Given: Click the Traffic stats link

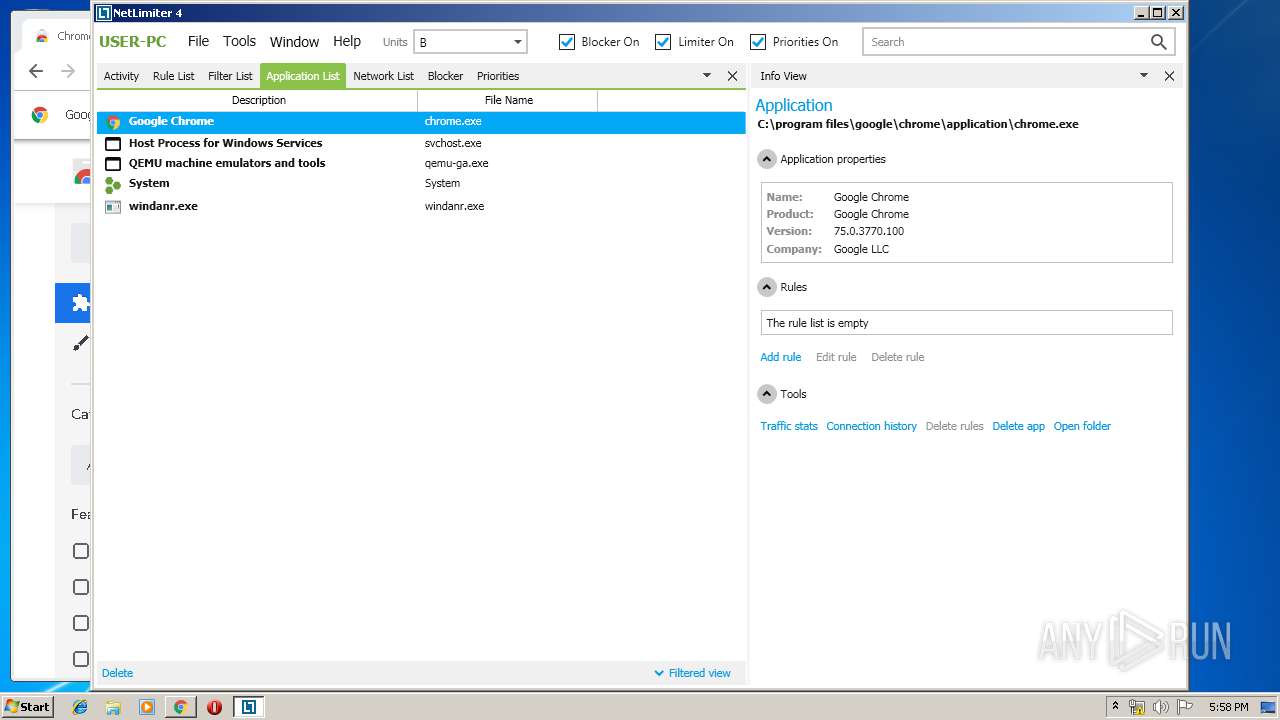Looking at the screenshot, I should 789,426.
